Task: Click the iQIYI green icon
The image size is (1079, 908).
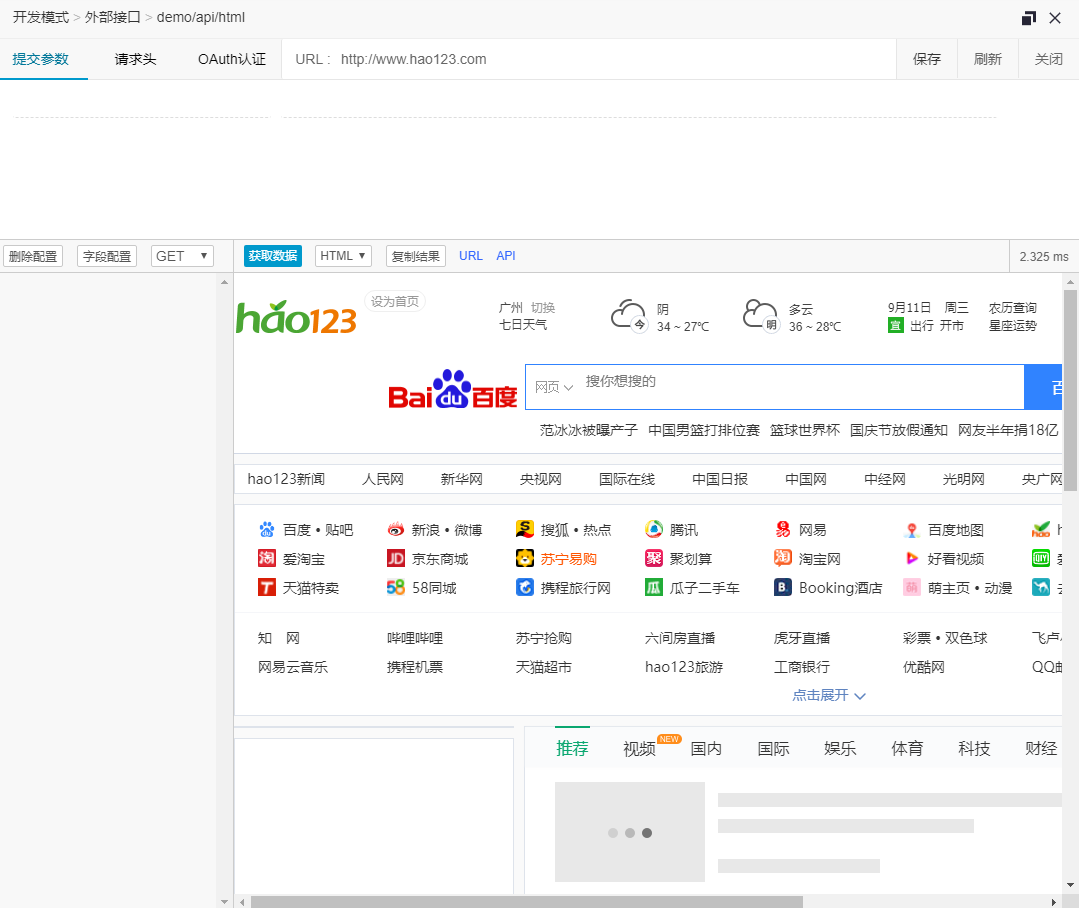Action: coord(1040,558)
